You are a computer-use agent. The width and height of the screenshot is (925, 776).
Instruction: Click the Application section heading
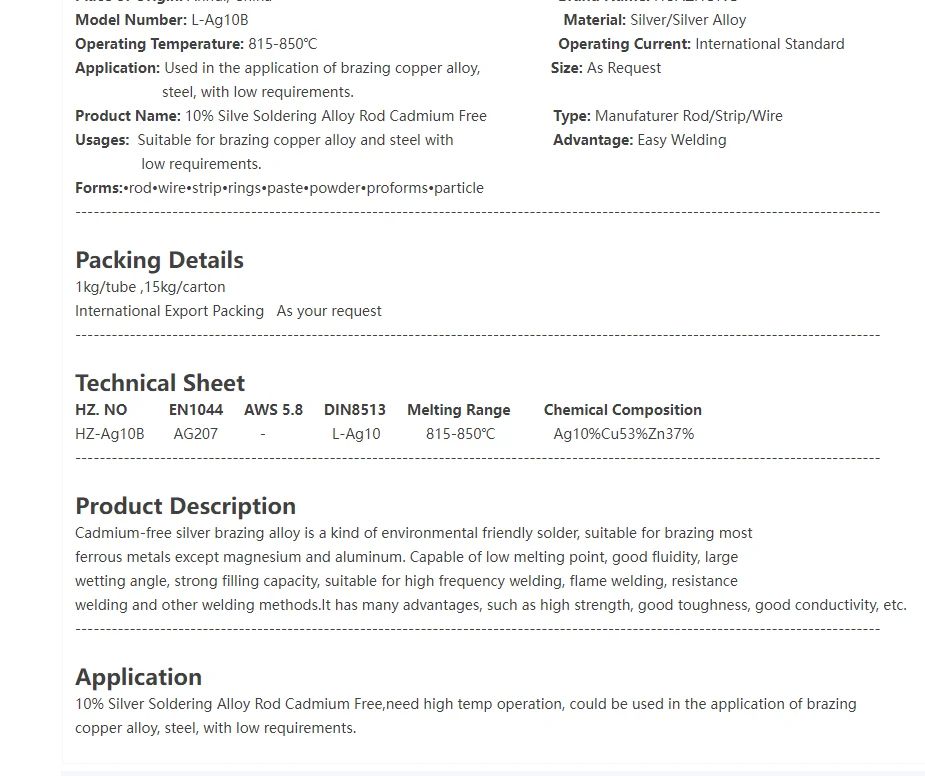138,677
